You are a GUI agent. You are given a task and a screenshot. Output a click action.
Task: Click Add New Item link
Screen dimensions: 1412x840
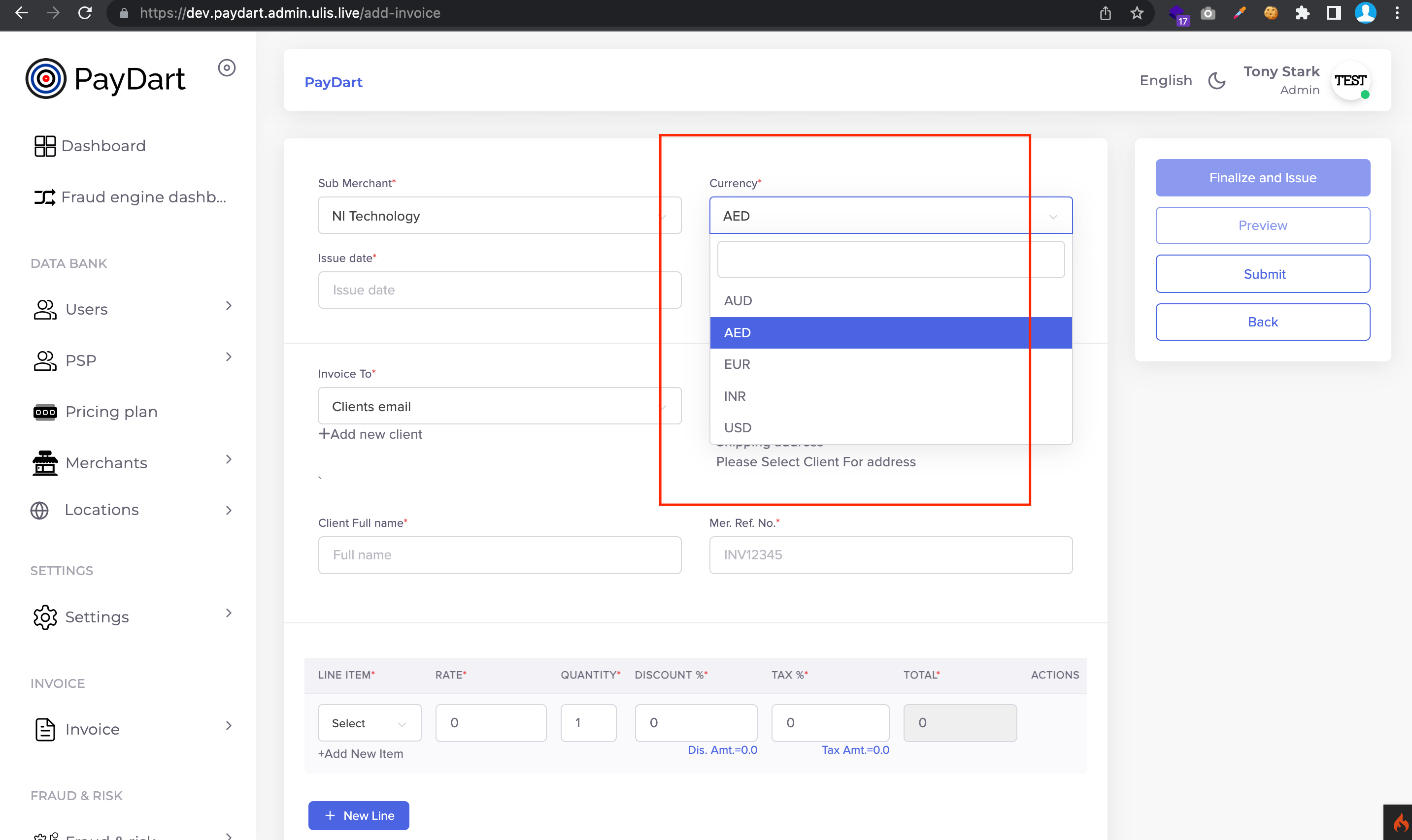[361, 754]
